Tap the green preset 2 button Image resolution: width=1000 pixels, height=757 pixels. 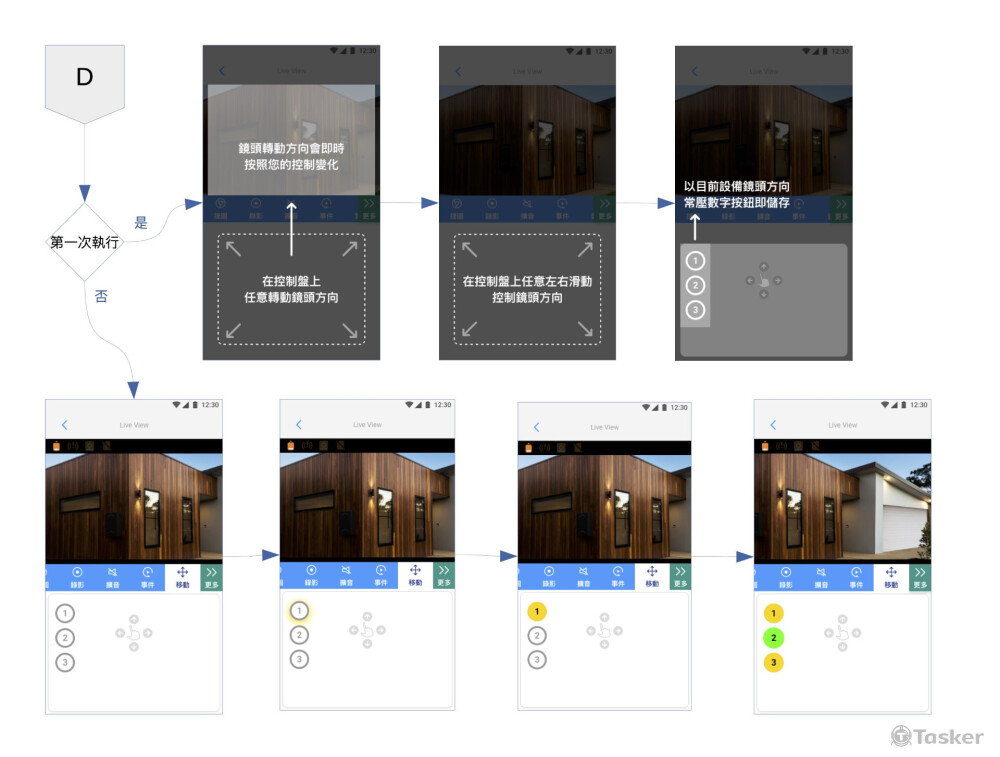pyautogui.click(x=774, y=638)
